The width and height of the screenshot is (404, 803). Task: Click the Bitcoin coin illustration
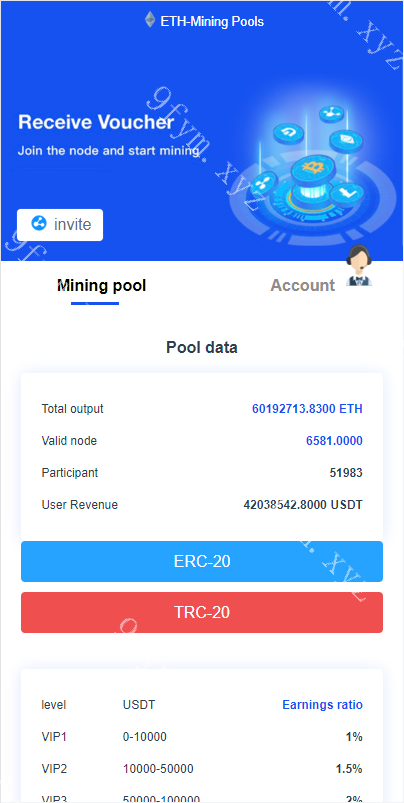(313, 168)
